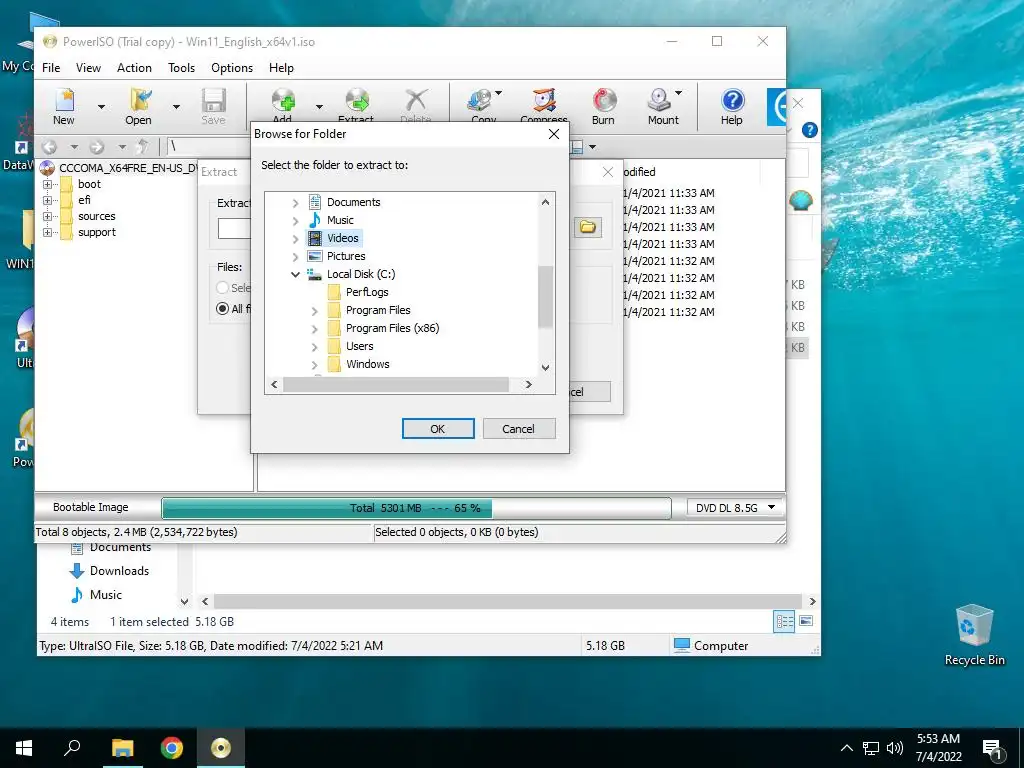The height and width of the screenshot is (768, 1024).
Task: Open the Tools menu
Action: pos(181,68)
